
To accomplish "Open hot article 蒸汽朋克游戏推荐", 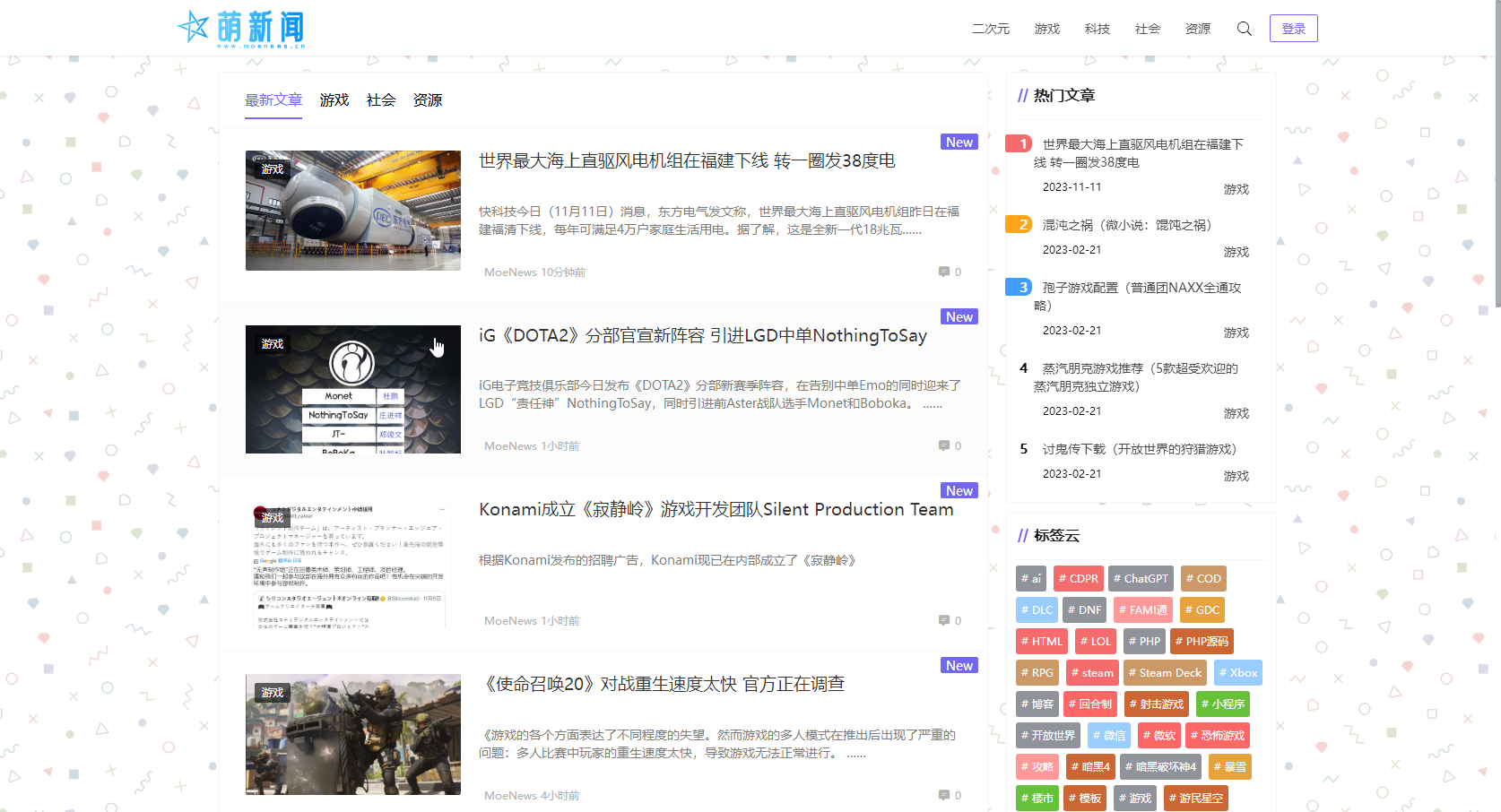I will pos(1135,377).
